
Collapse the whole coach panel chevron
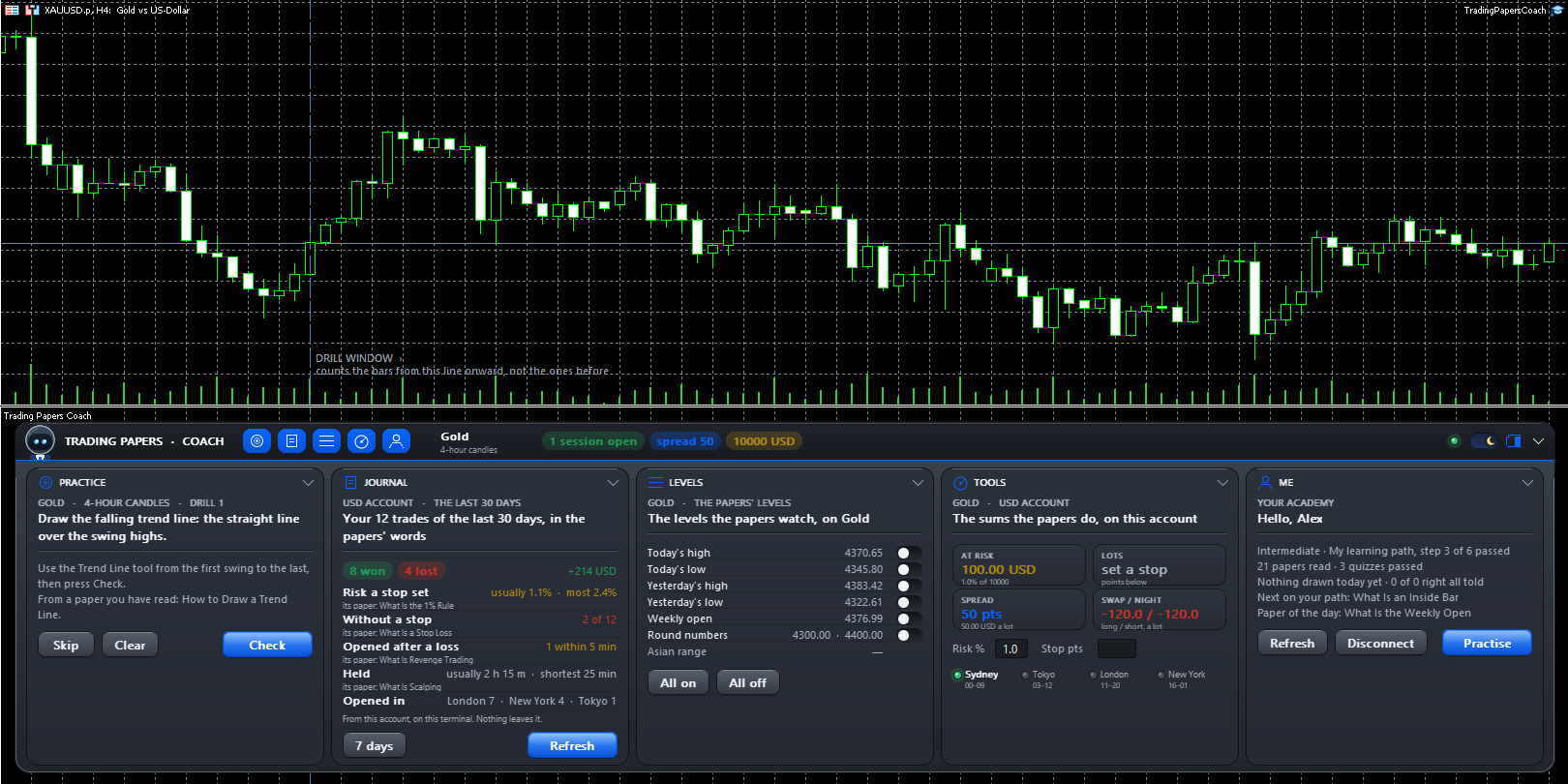click(x=1538, y=441)
